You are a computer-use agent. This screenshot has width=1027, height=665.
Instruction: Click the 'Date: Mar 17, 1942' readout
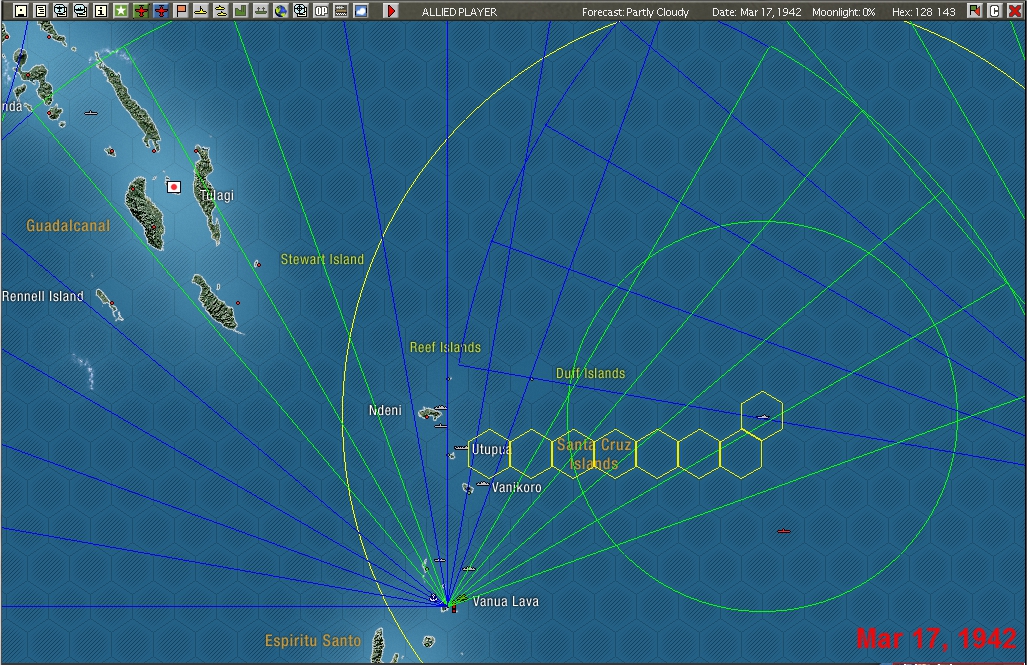pos(756,12)
